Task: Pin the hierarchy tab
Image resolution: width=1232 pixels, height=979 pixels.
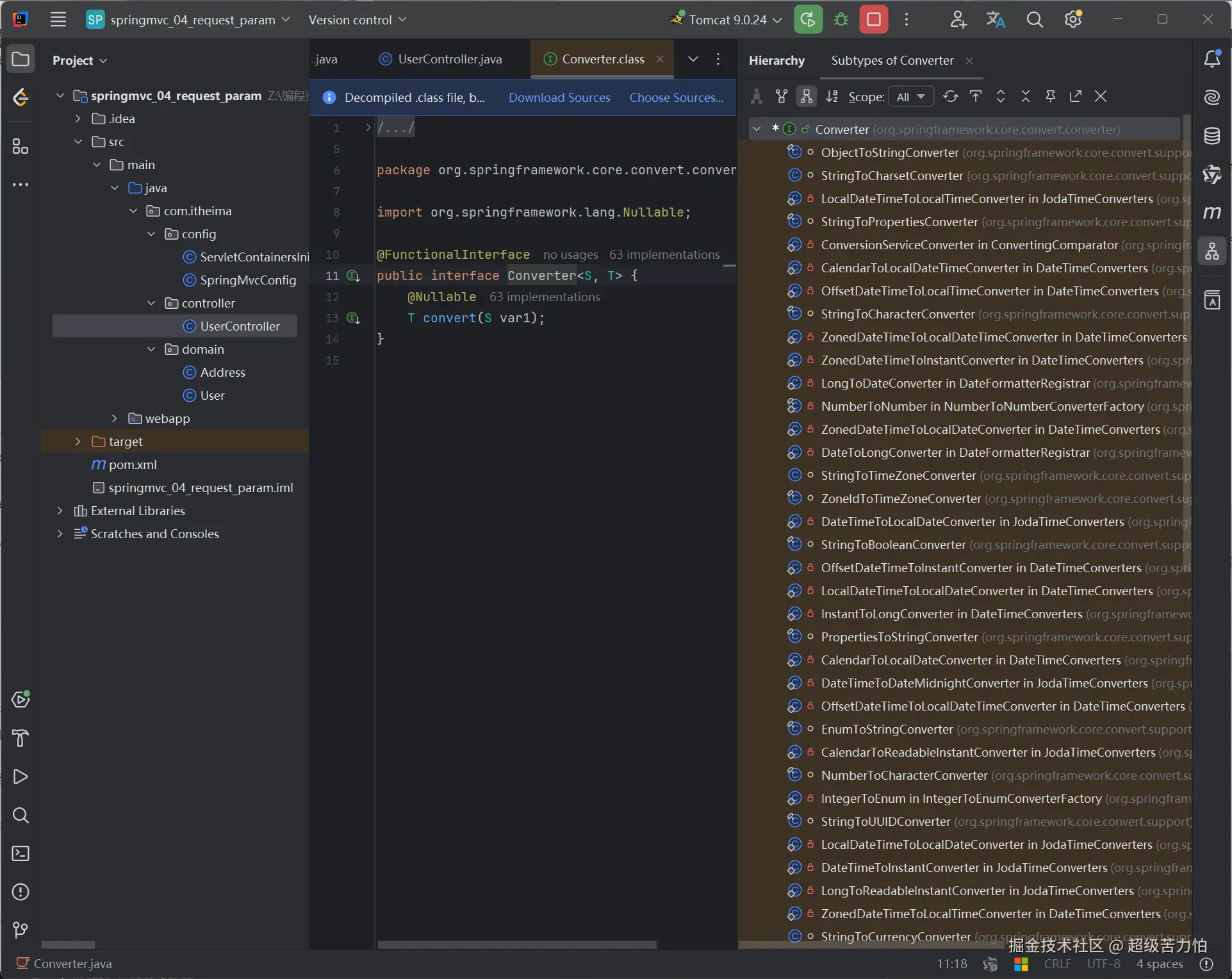Action: [1050, 97]
